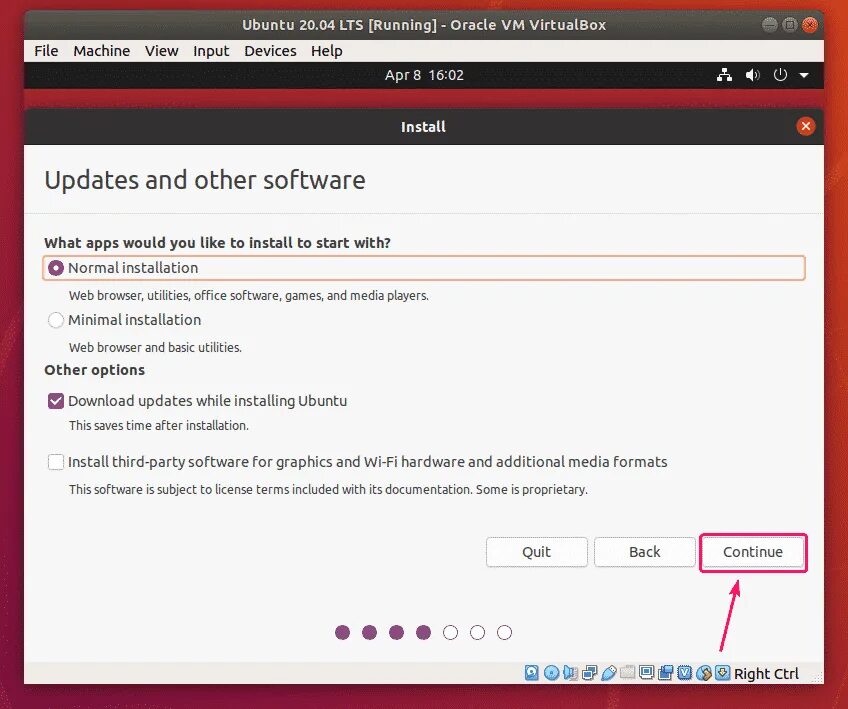Click the USB devices status icon
848x709 pixels.
tap(609, 672)
